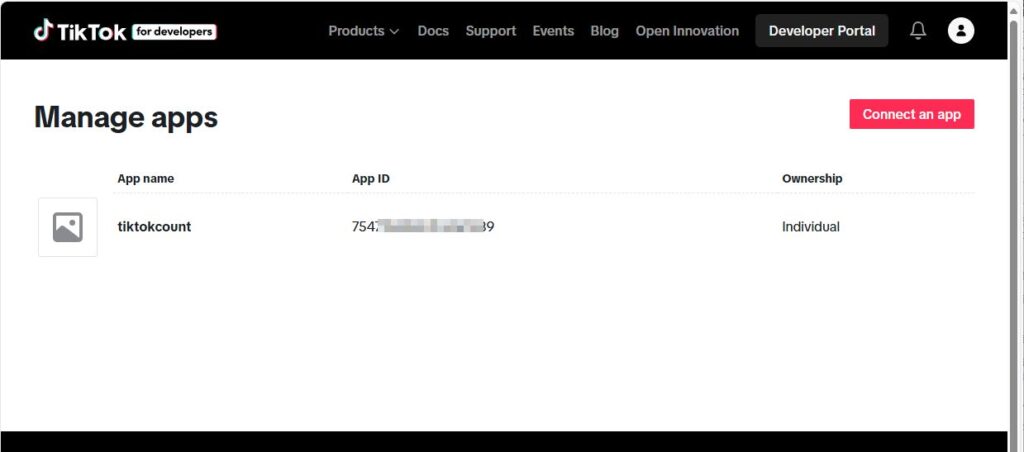The image size is (1024, 452).
Task: Open the user profile avatar menu
Action: coord(960,31)
